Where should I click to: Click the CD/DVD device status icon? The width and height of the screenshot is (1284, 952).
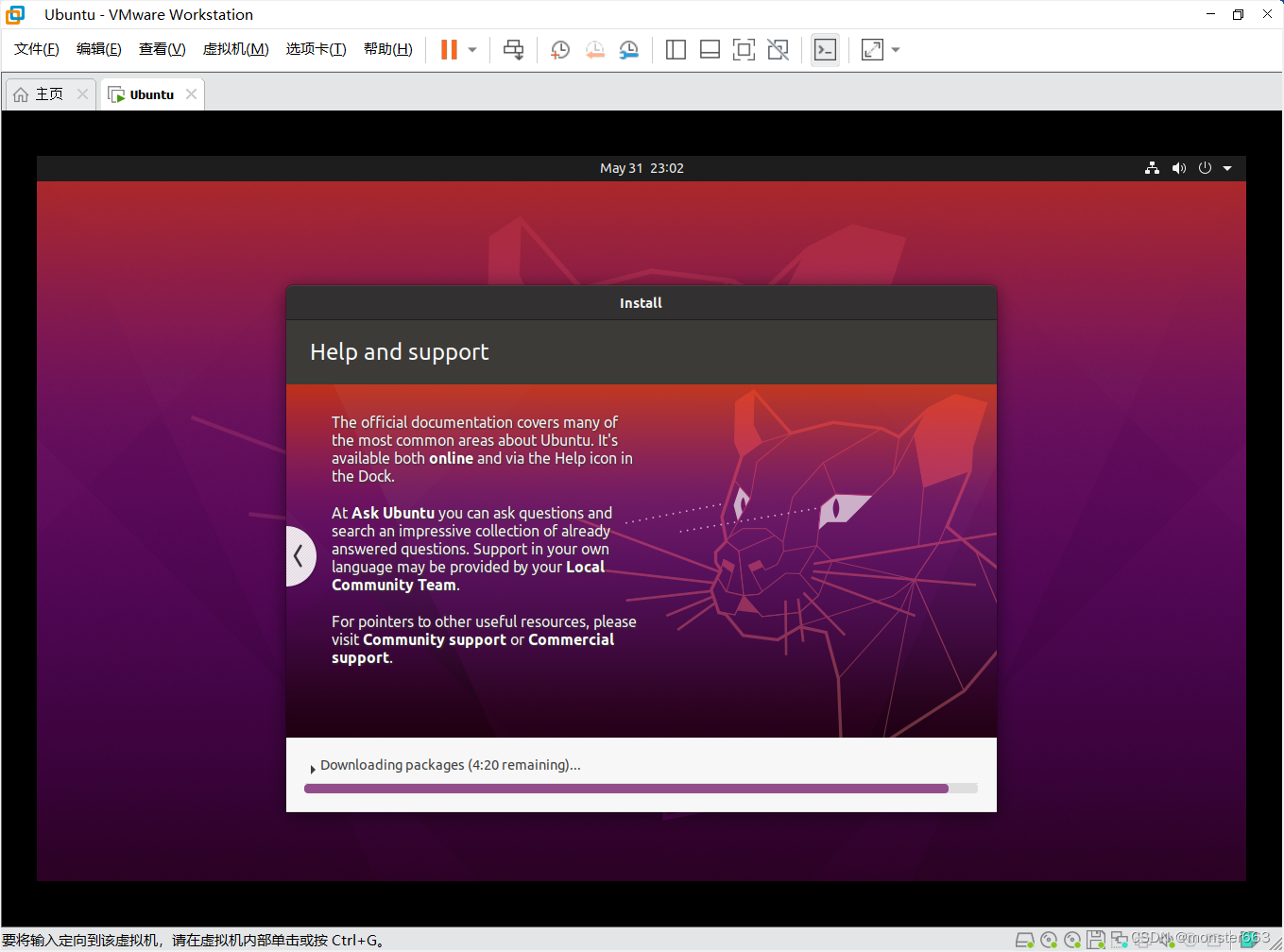1049,940
